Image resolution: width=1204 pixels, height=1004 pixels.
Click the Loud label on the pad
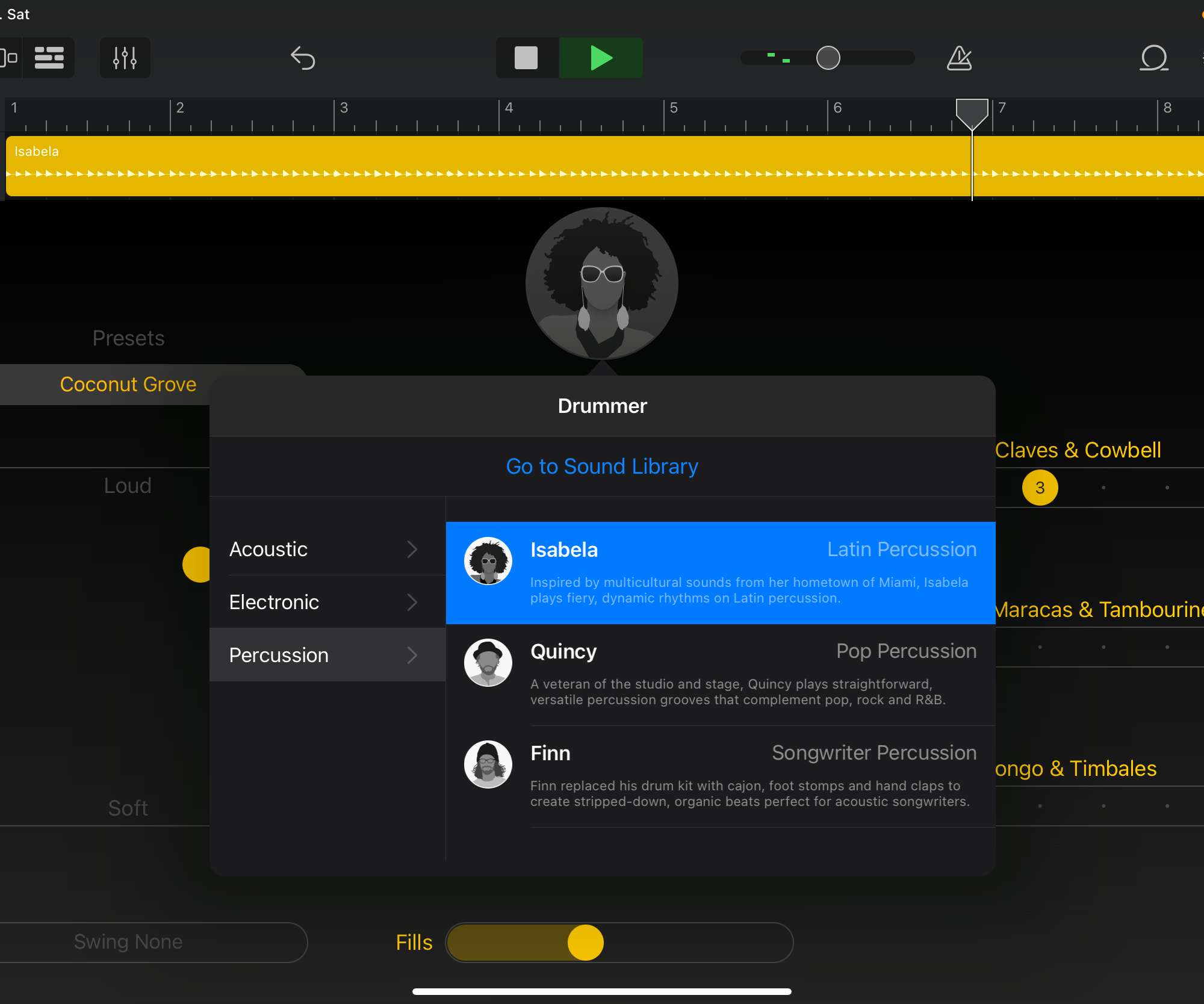coord(128,486)
